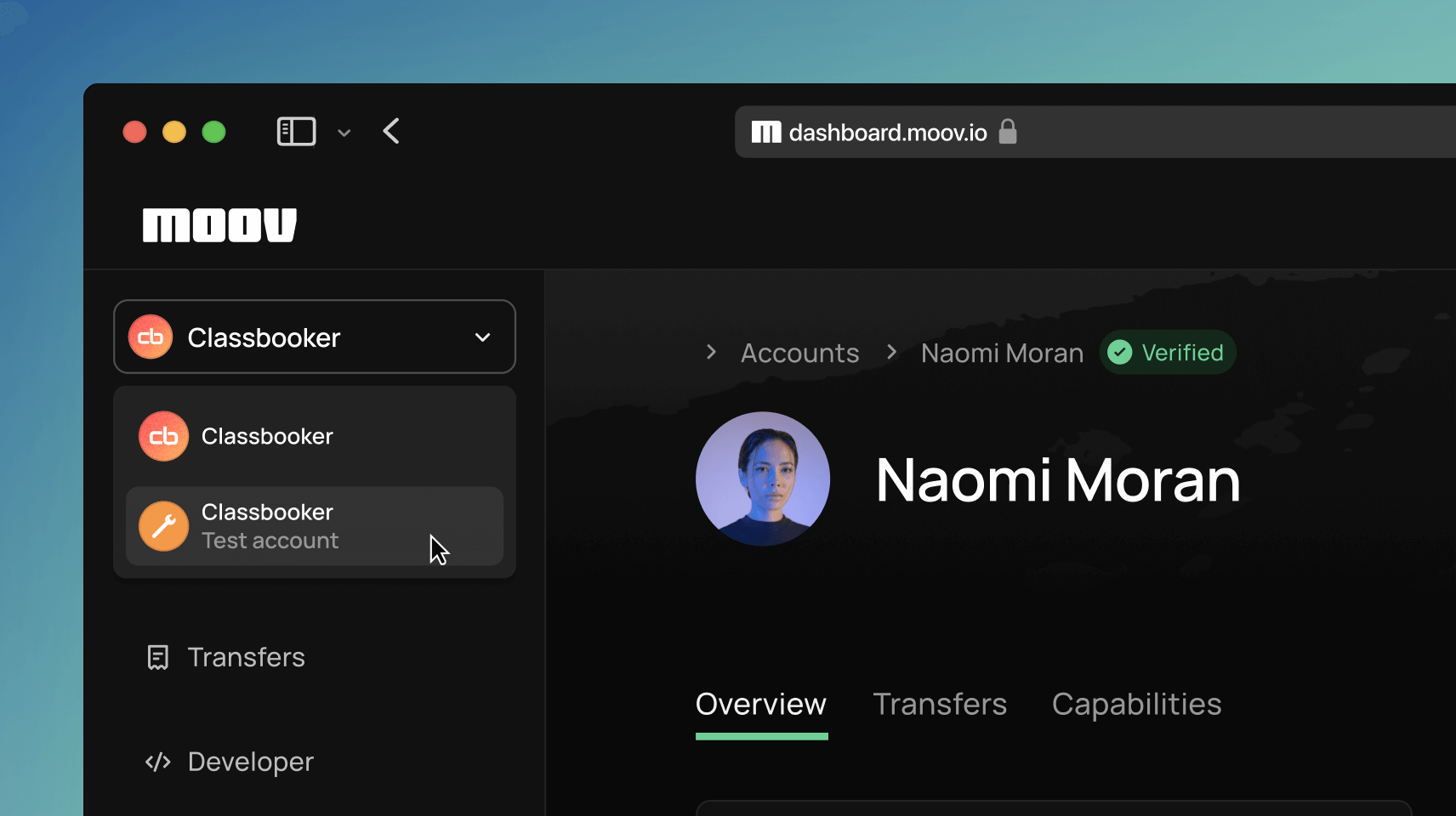
Task: Maximize window with the green button
Action: 213,132
